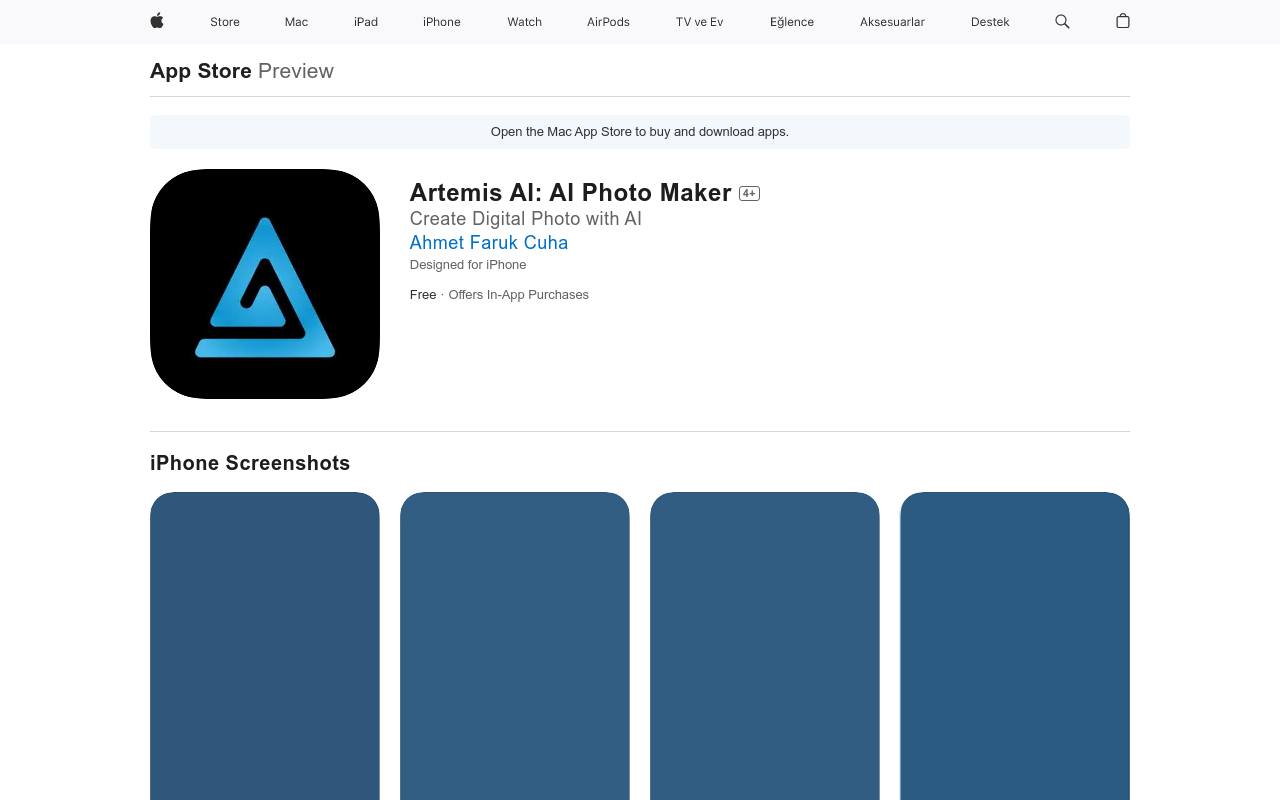Open the search magnifier icon
Image resolution: width=1280 pixels, height=800 pixels.
tap(1062, 21)
